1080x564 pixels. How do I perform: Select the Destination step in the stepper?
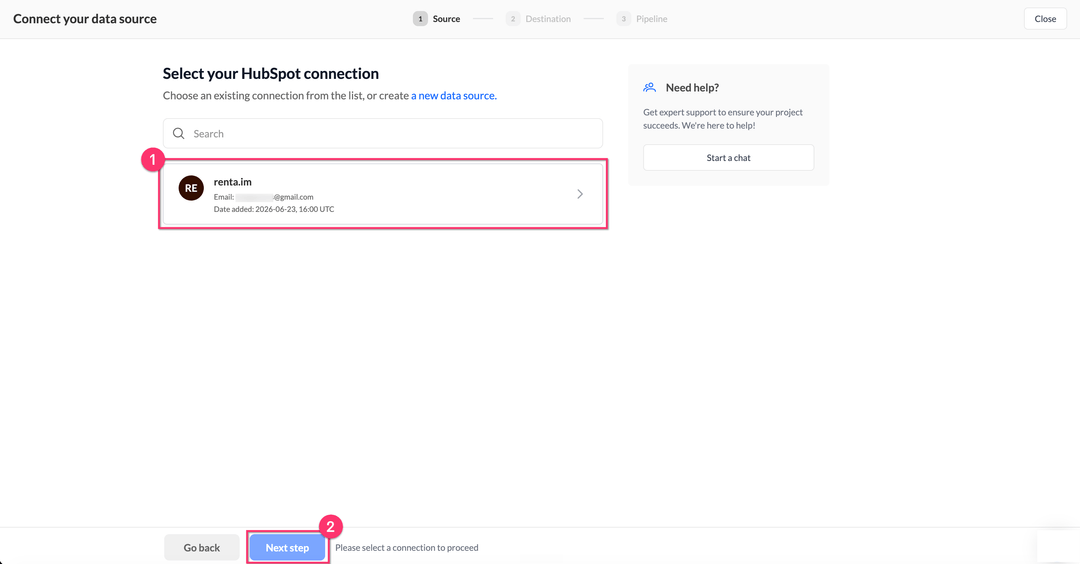click(x=539, y=19)
